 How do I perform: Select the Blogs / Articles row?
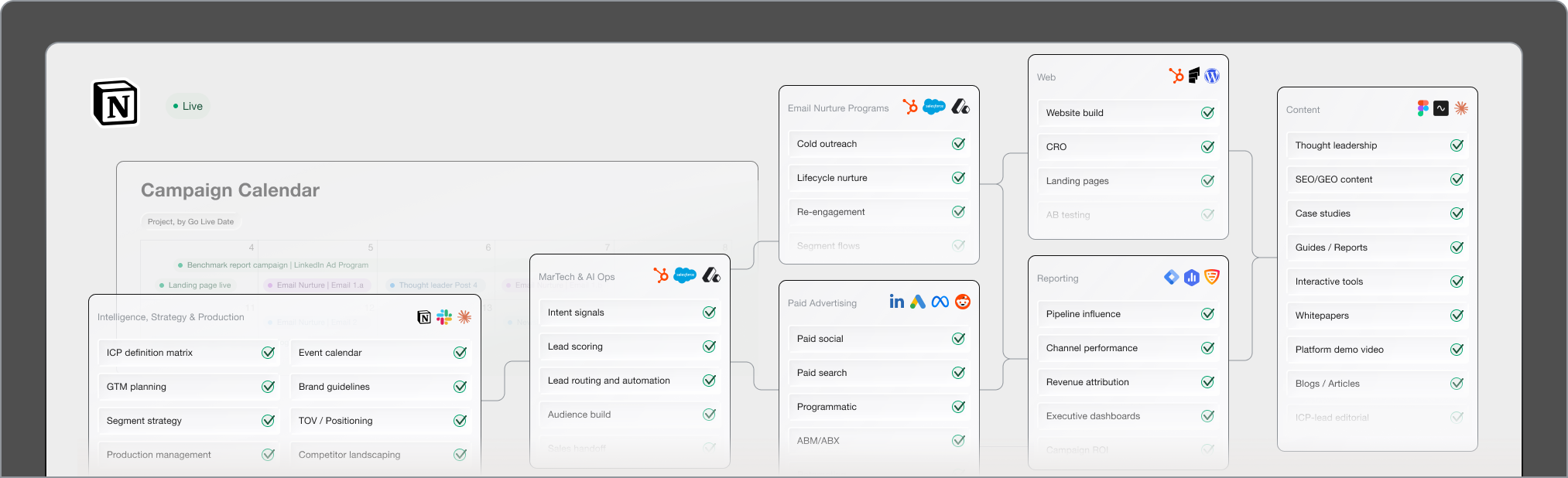1378,384
